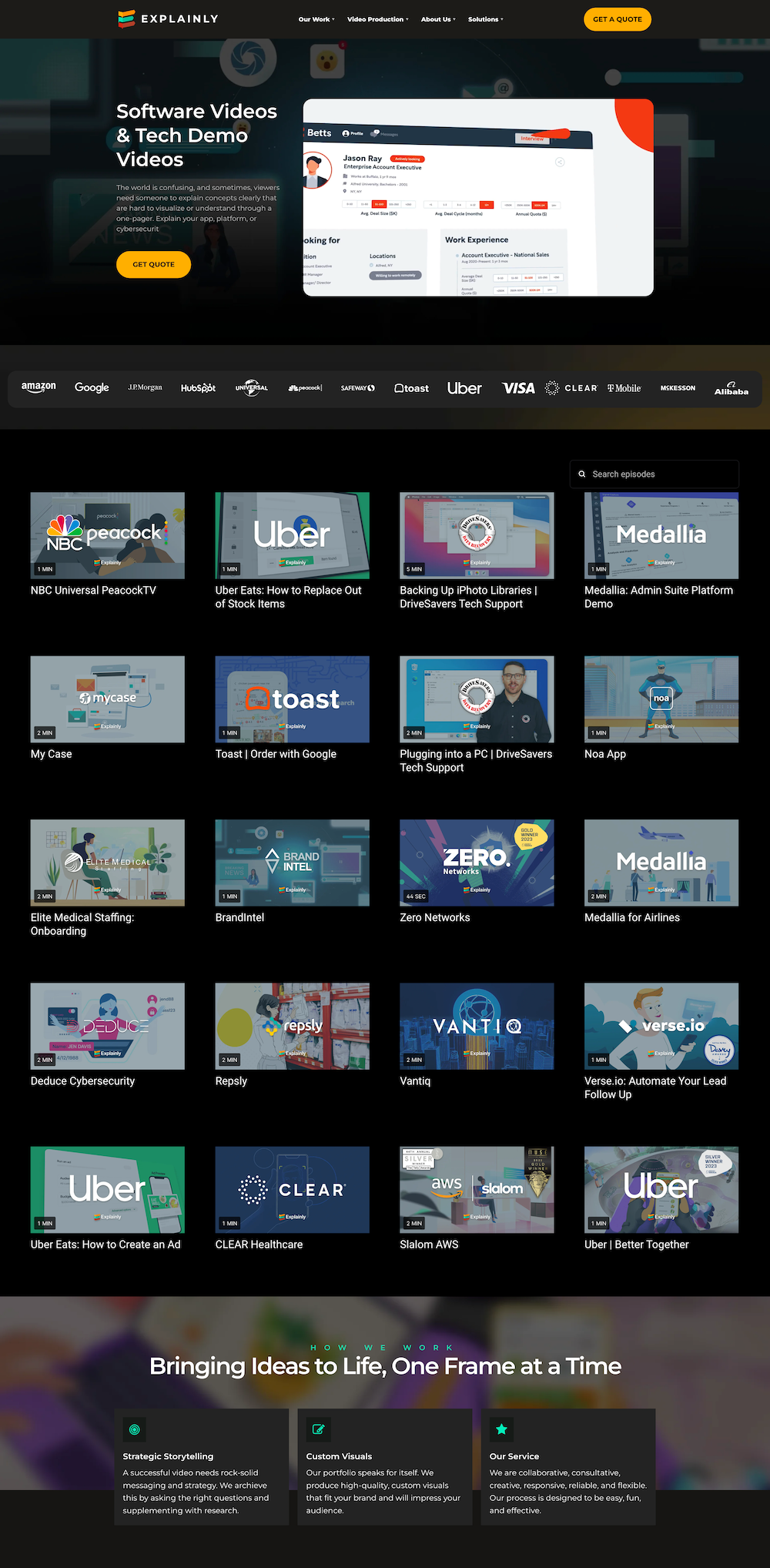
Task: Open the Elite Medical Staffing thumbnail
Action: (108, 863)
